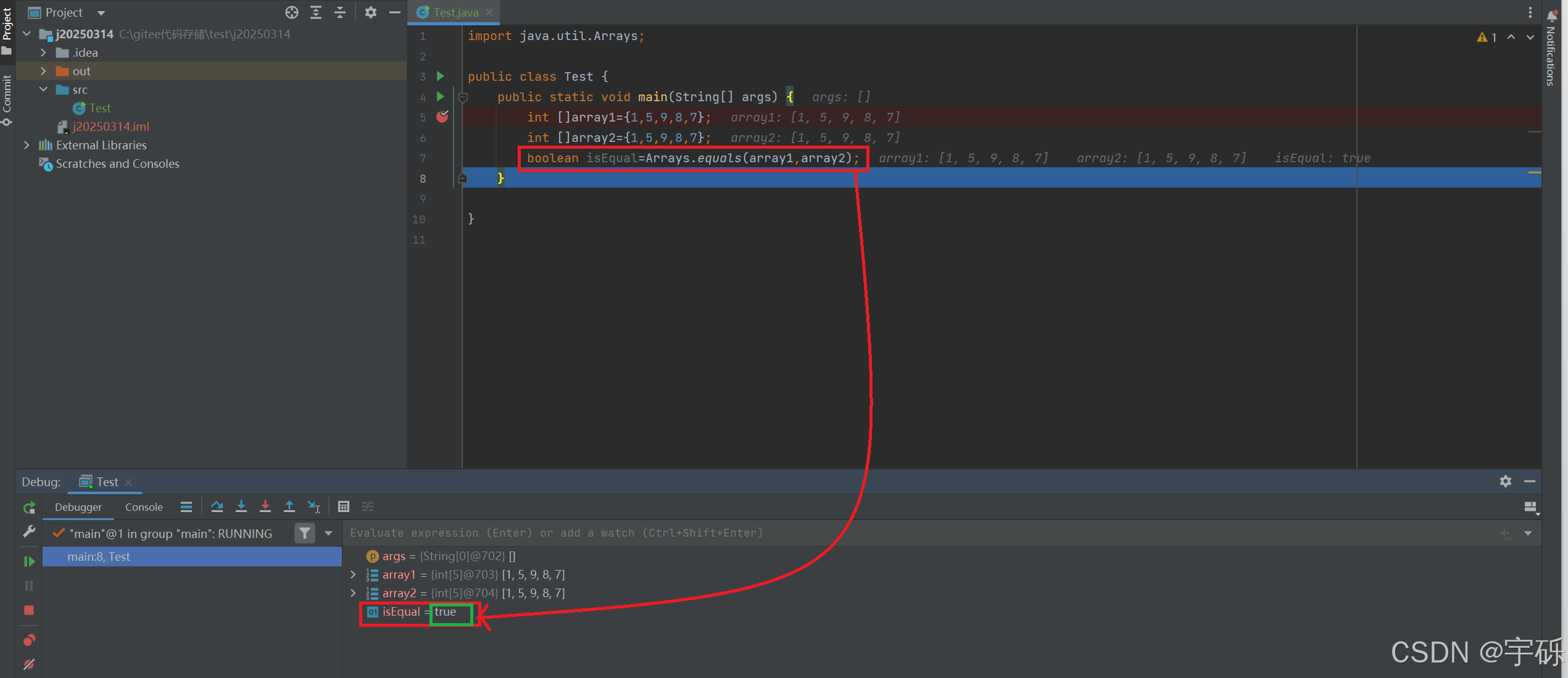
Task: Open Evaluate Expression calculator icon
Action: pyautogui.click(x=344, y=506)
